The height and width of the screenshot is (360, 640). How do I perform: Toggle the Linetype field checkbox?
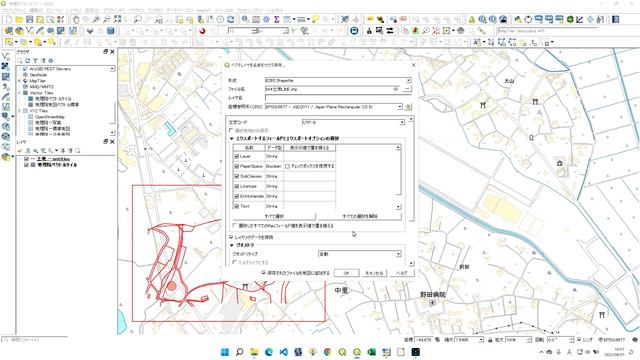236,186
